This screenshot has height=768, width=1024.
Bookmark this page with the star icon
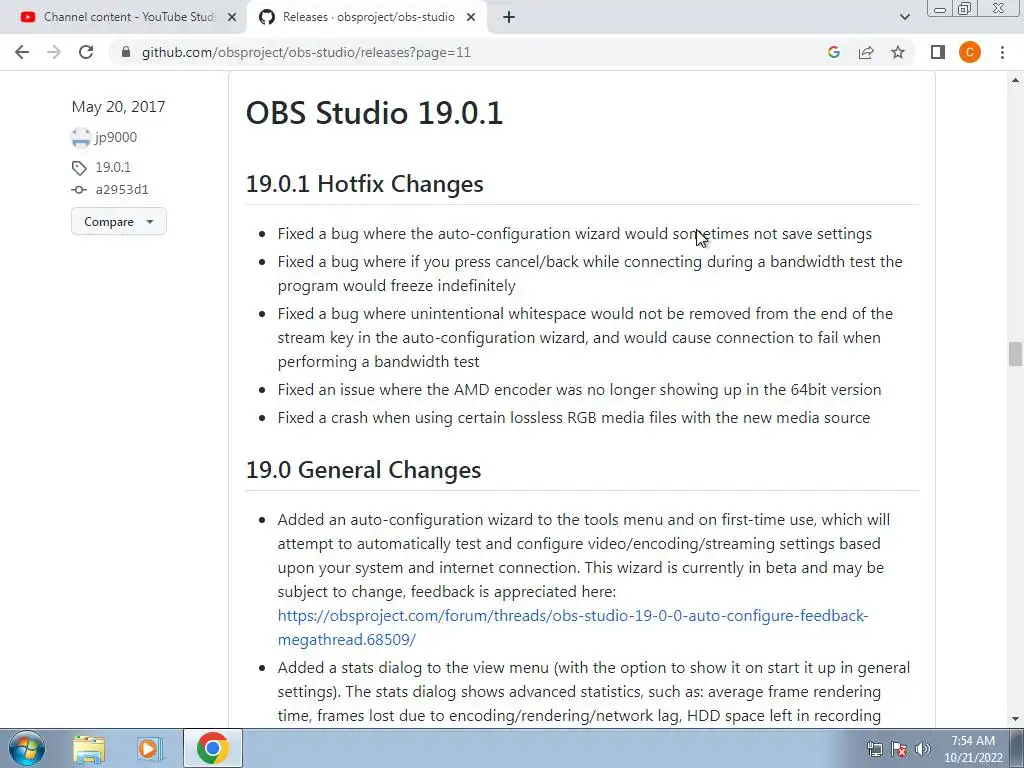point(898,52)
